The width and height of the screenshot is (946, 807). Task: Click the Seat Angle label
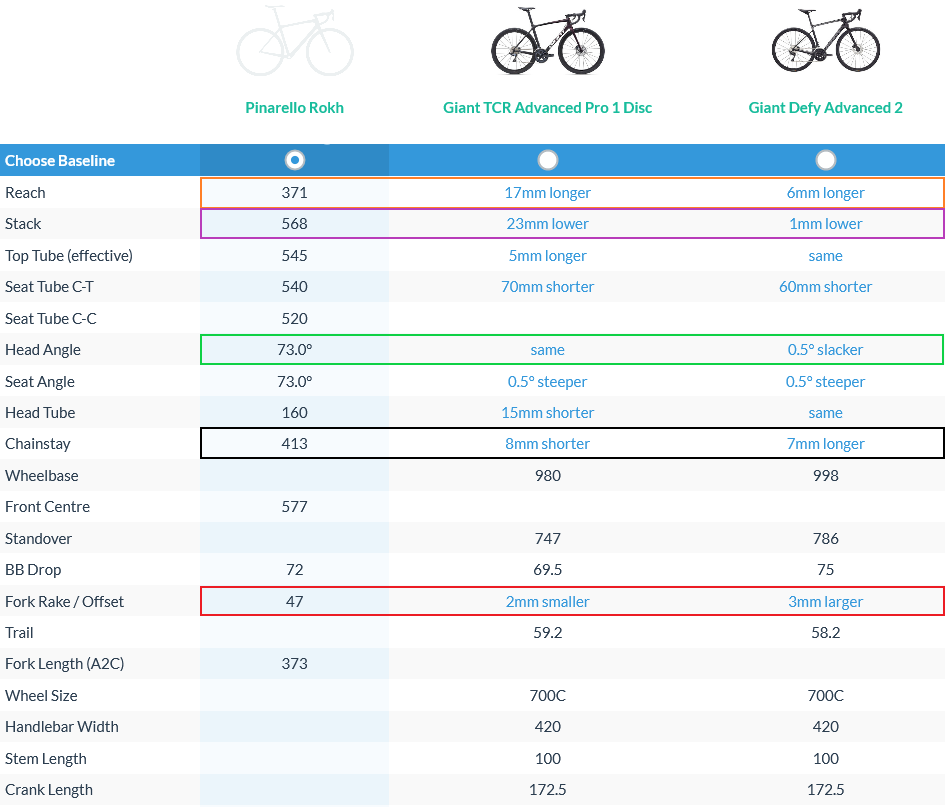[40, 382]
